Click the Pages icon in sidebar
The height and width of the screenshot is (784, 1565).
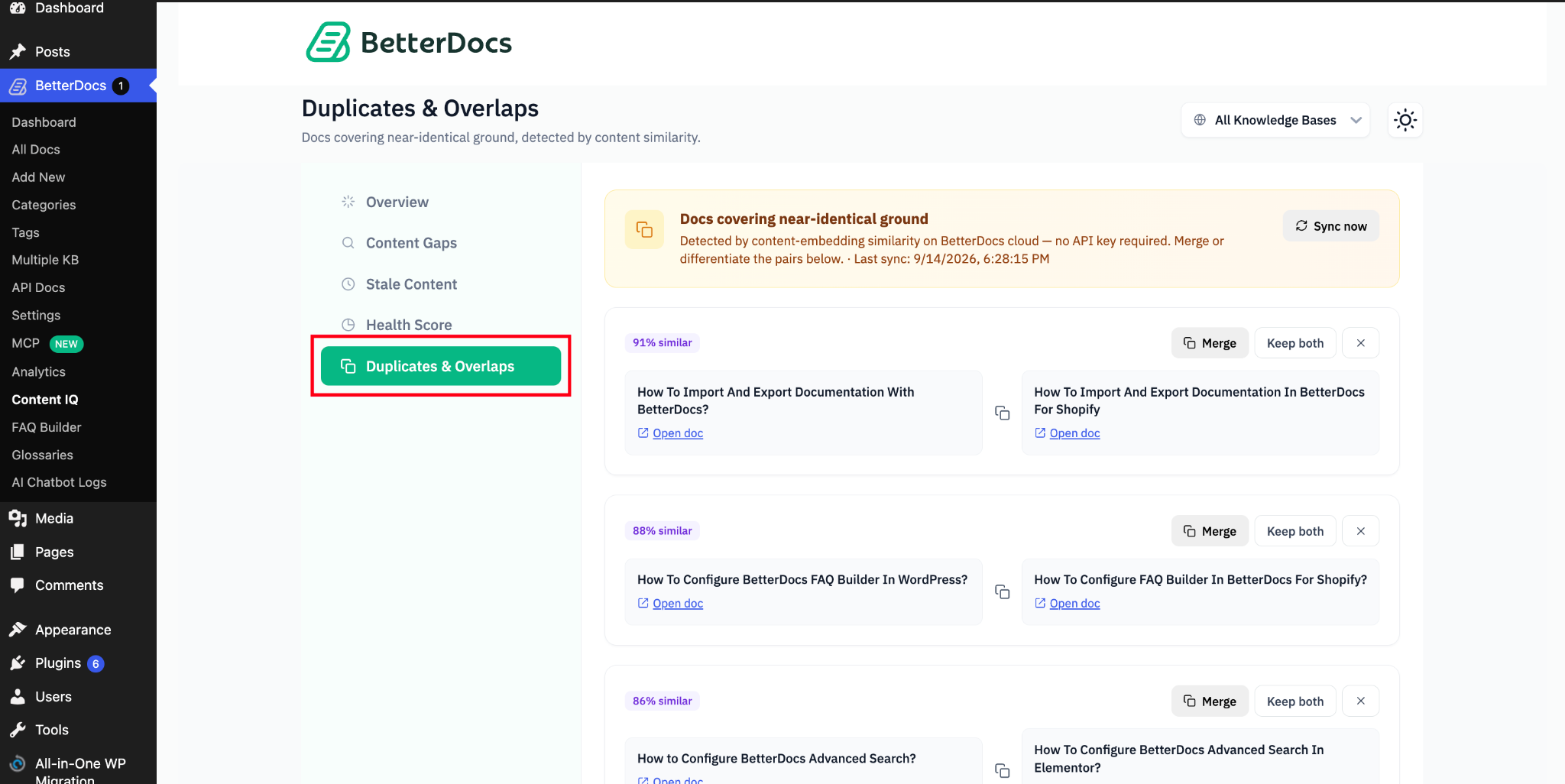pyautogui.click(x=18, y=552)
